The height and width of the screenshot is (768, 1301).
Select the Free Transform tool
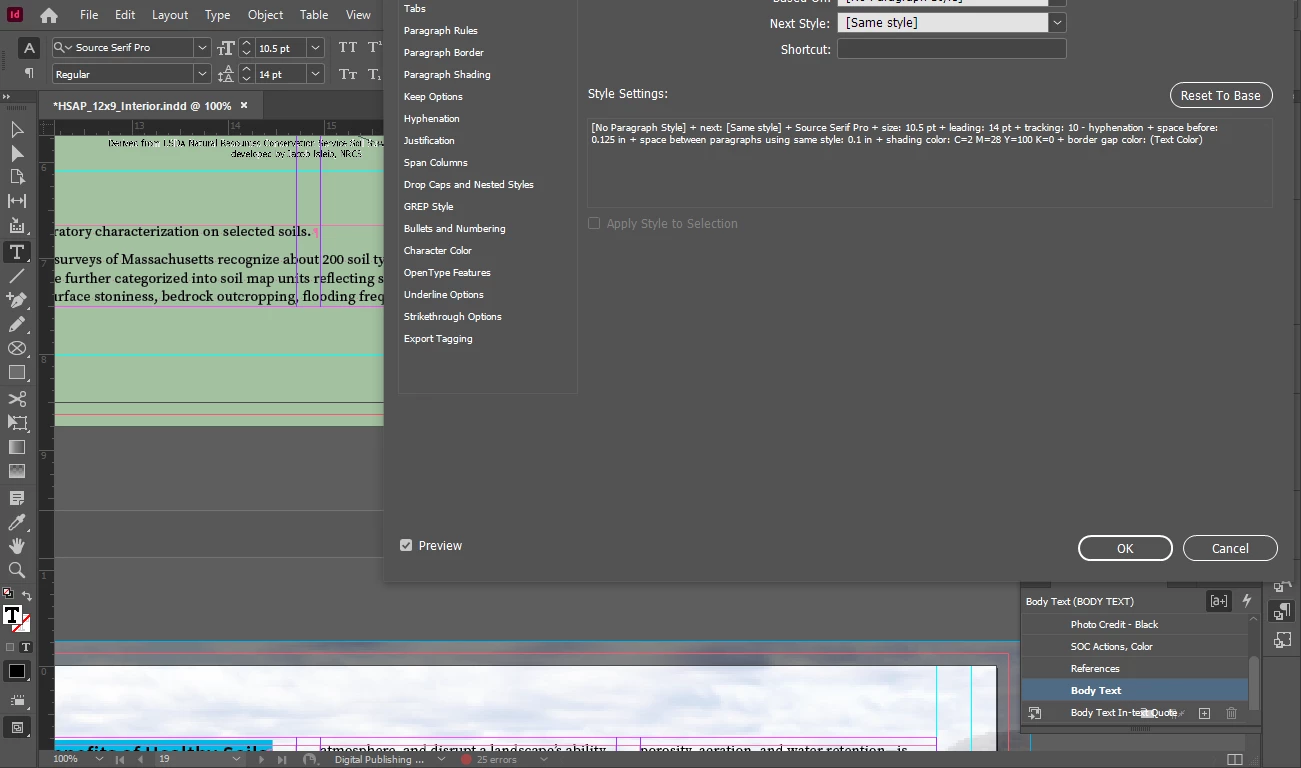click(17, 423)
